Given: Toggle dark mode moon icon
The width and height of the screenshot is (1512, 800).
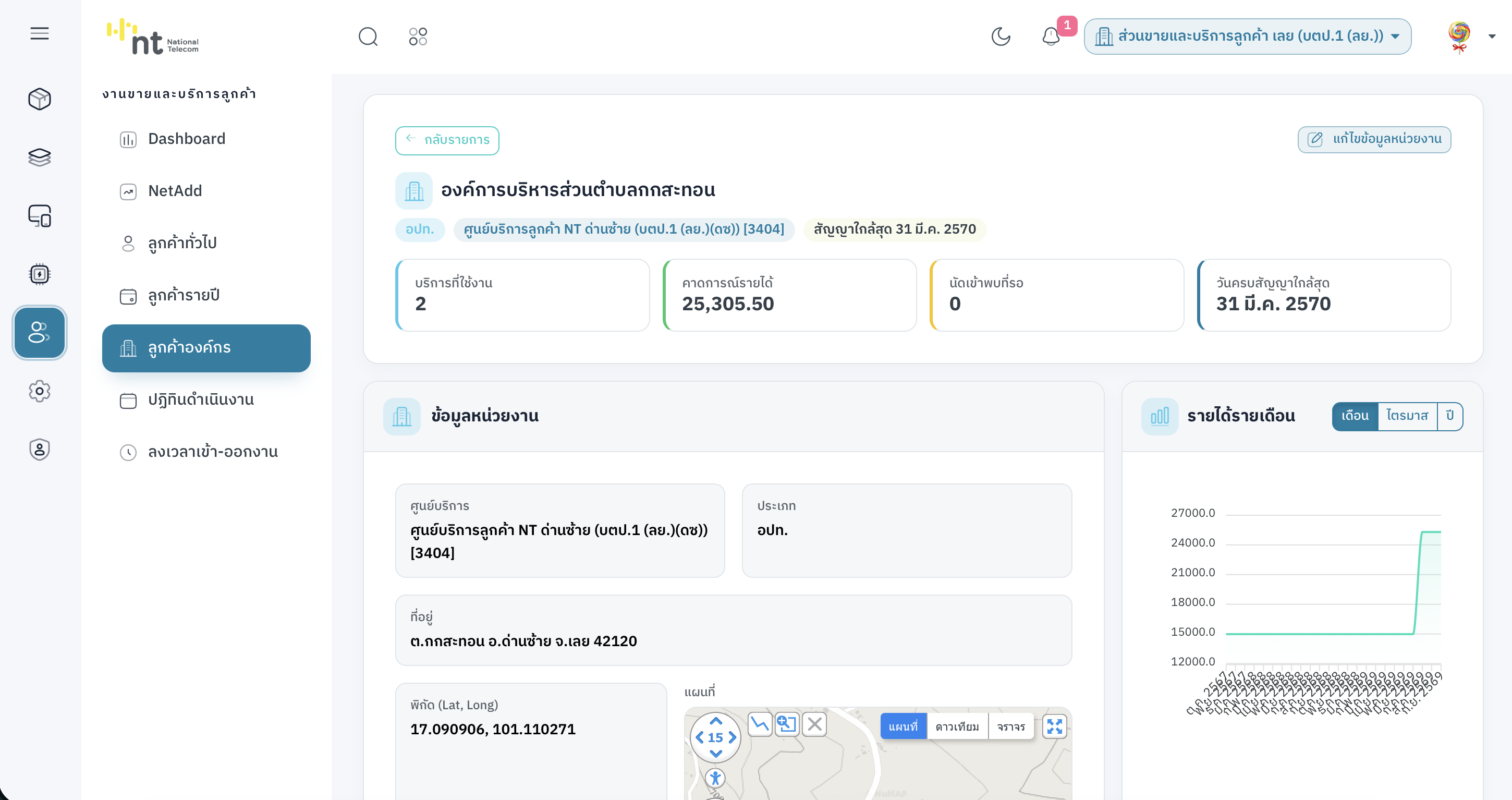Looking at the screenshot, I should click(x=1001, y=37).
